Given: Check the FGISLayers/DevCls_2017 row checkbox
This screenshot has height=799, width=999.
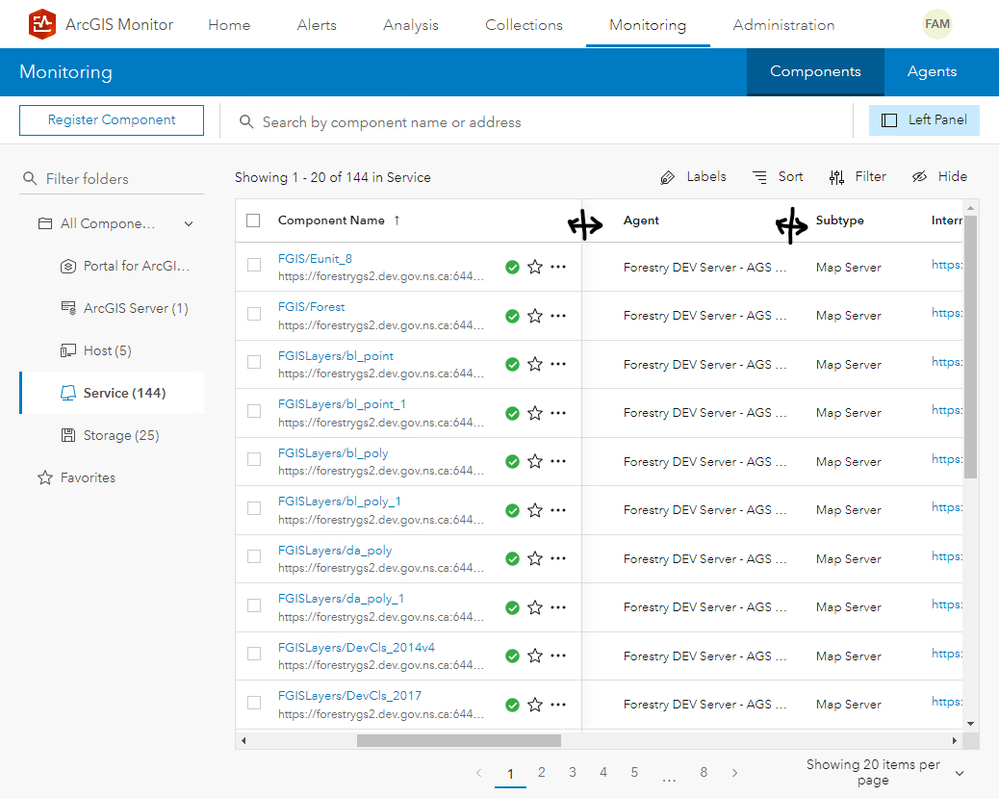Looking at the screenshot, I should (254, 702).
